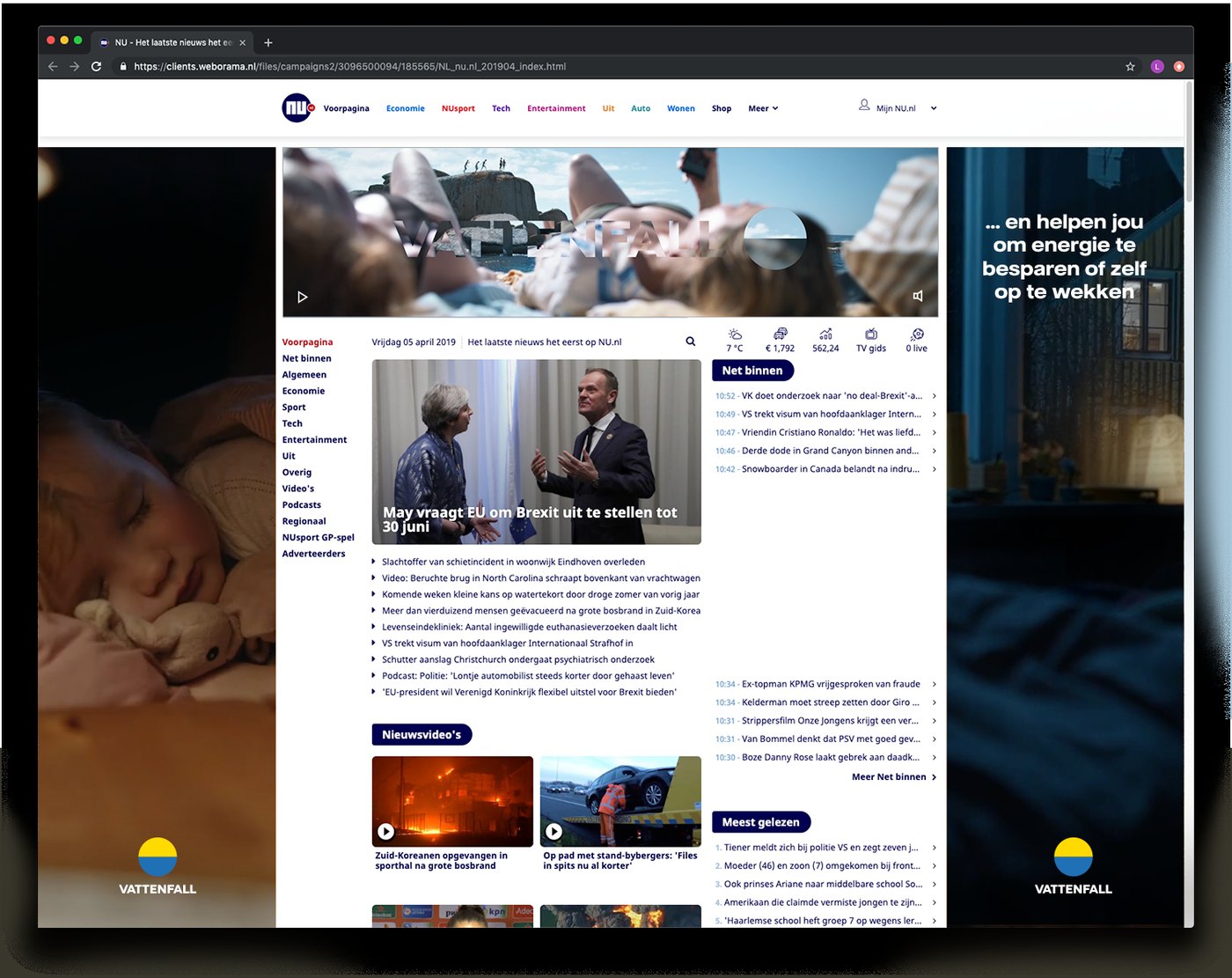Close the NU browser tab
1232x978 pixels.
(x=243, y=42)
